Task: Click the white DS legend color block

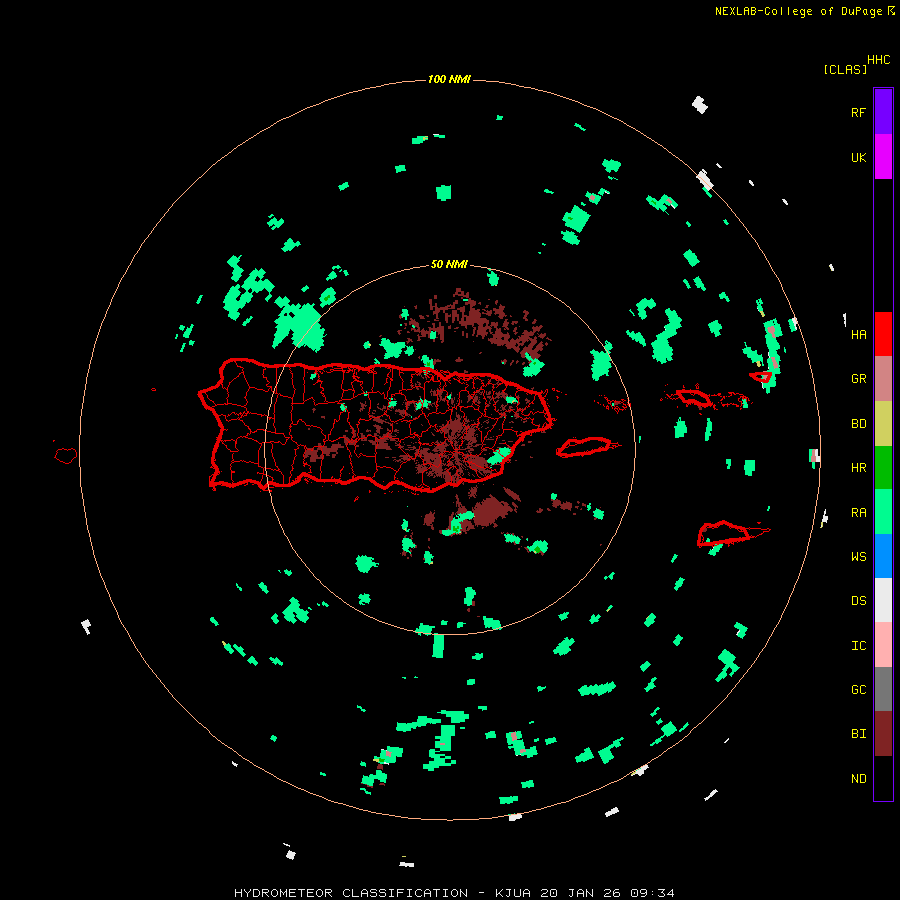Action: click(883, 600)
